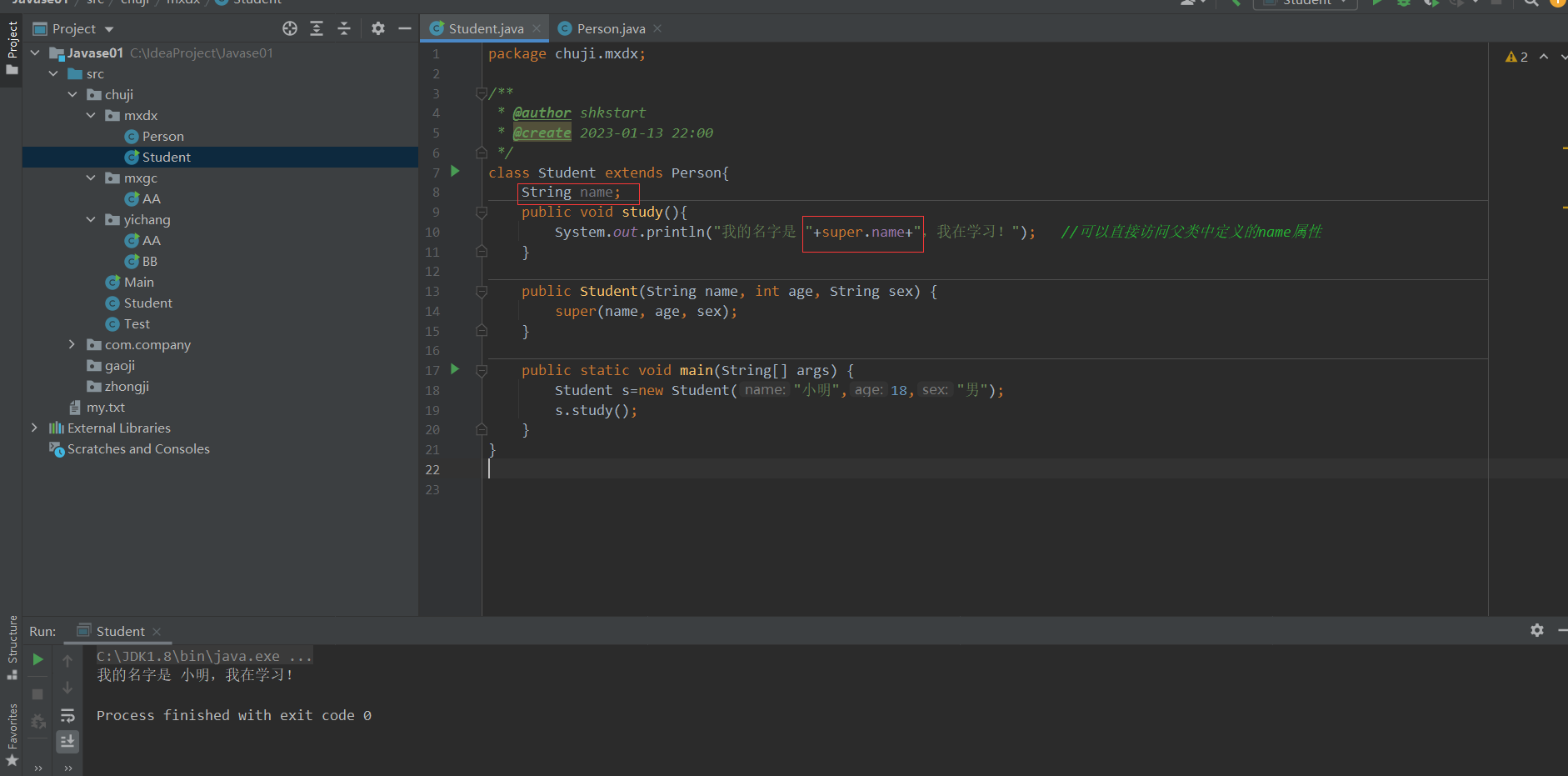
Task: Rerun Student with green play button
Action: pyautogui.click(x=37, y=659)
